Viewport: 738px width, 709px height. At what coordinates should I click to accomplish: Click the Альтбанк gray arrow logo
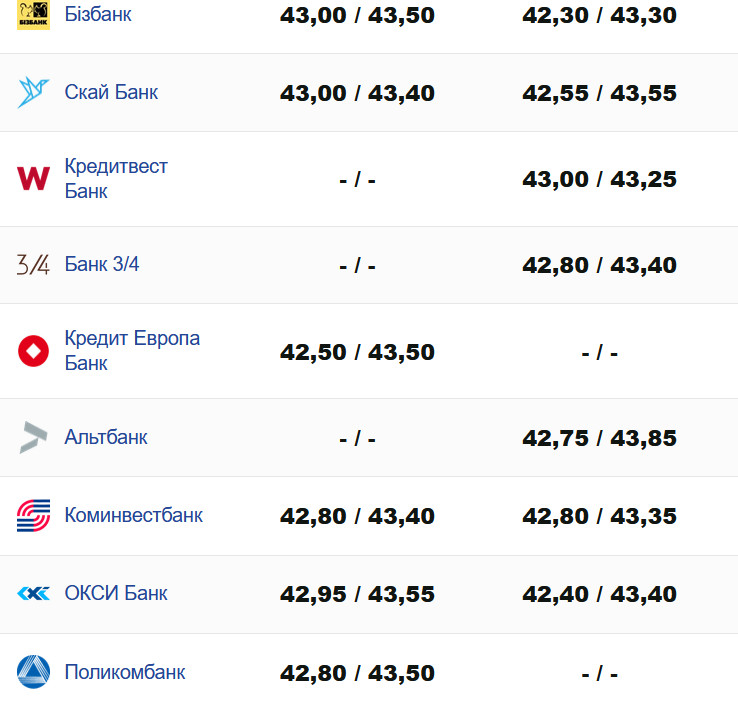pyautogui.click(x=33, y=438)
